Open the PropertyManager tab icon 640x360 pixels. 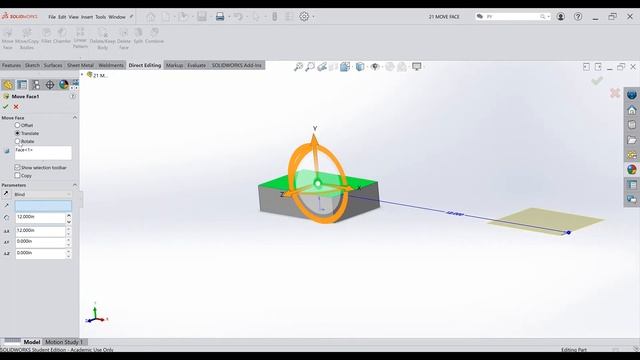point(22,84)
